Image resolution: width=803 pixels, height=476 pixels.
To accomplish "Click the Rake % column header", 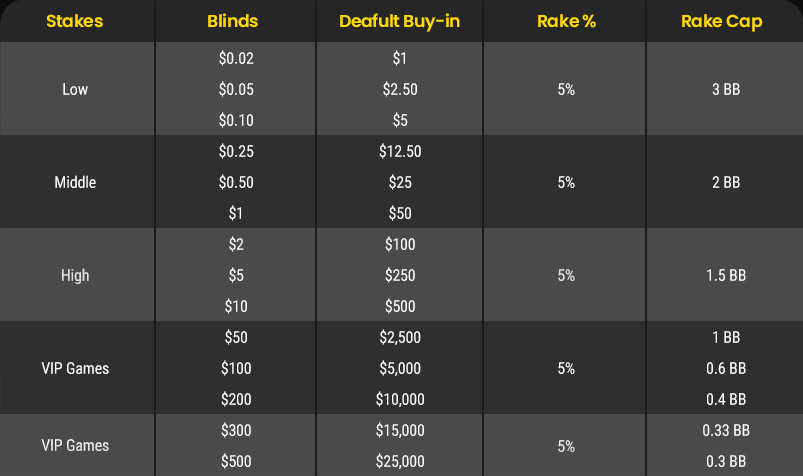I will click(x=566, y=21).
